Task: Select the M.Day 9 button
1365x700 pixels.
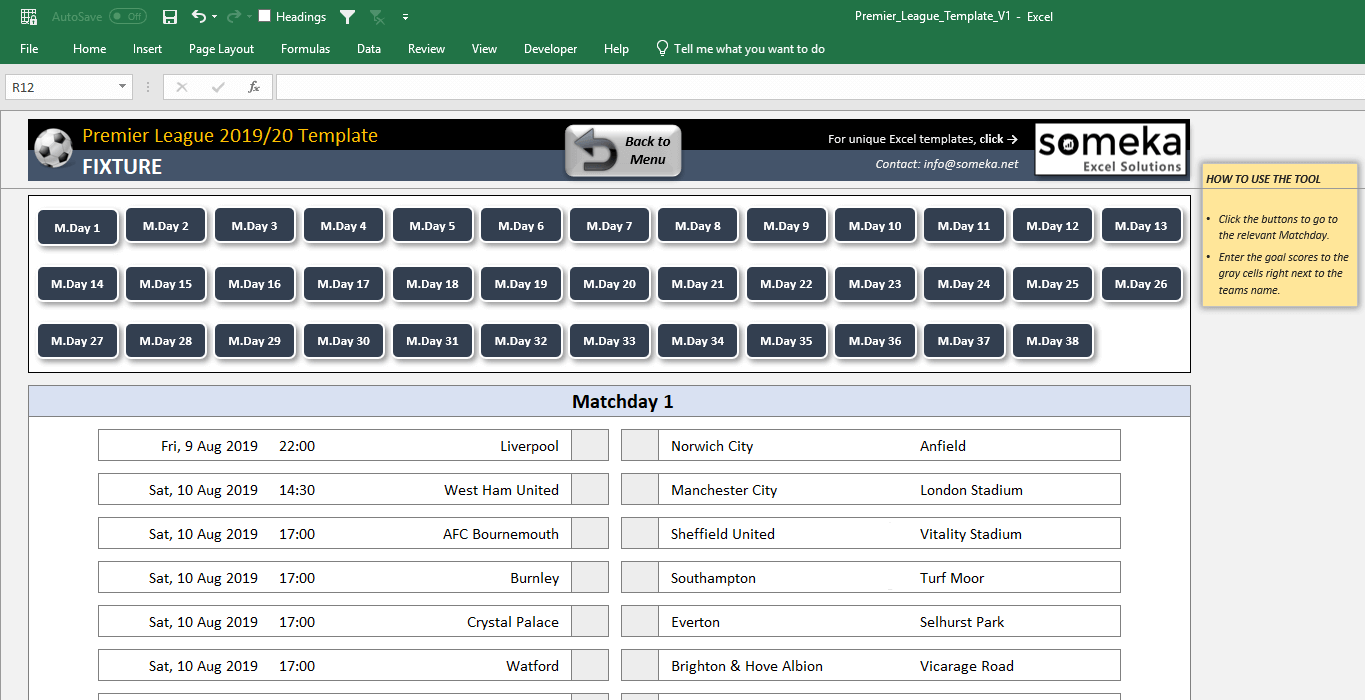Action: point(786,226)
